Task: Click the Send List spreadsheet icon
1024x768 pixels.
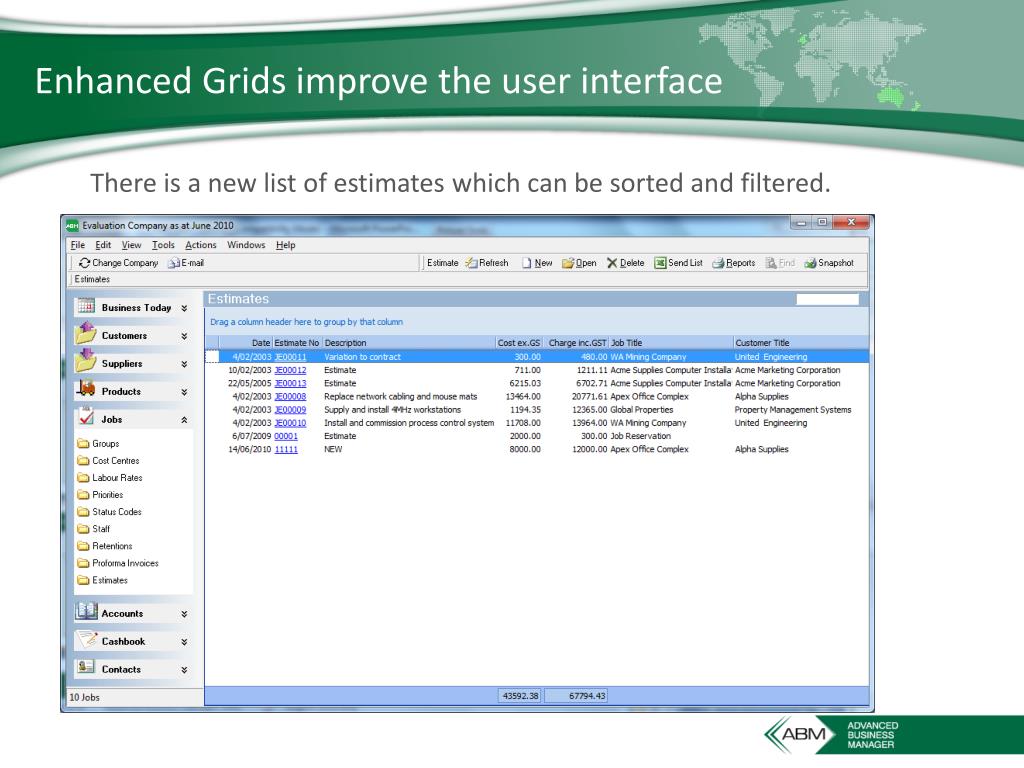Action: tap(660, 263)
